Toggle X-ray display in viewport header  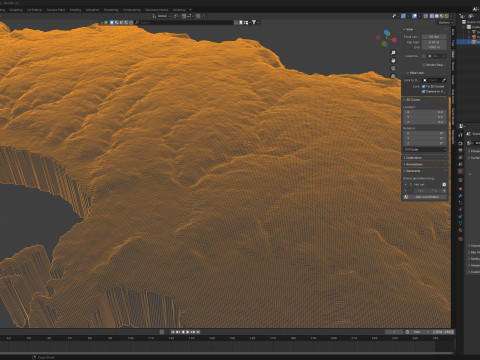[426, 16]
